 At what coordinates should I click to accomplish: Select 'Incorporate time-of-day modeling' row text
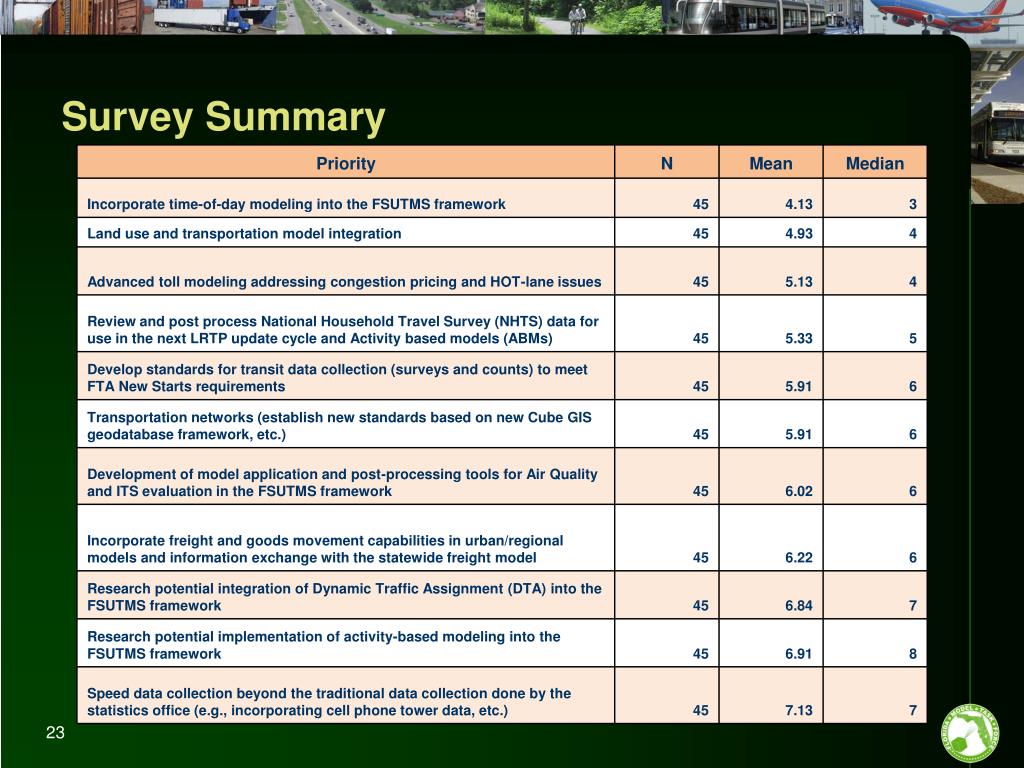pos(296,204)
